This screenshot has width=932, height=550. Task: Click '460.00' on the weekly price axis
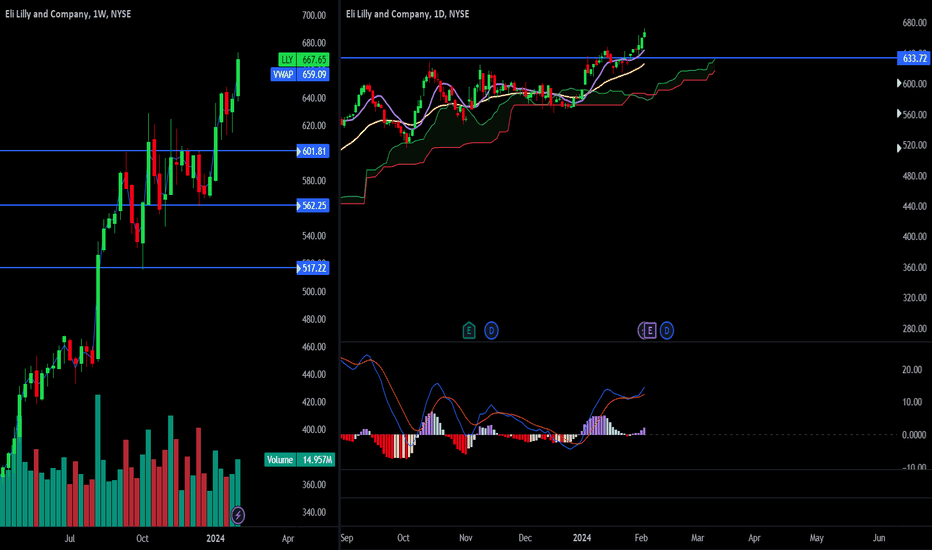pyautogui.click(x=314, y=347)
